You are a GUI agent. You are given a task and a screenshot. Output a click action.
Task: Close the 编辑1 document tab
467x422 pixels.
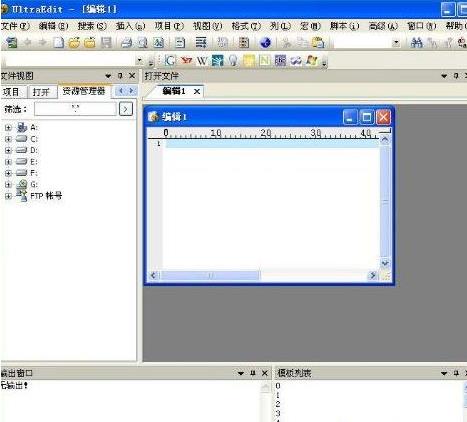pos(197,91)
